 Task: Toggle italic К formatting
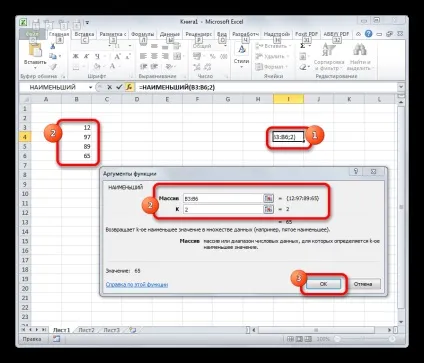pos(86,56)
